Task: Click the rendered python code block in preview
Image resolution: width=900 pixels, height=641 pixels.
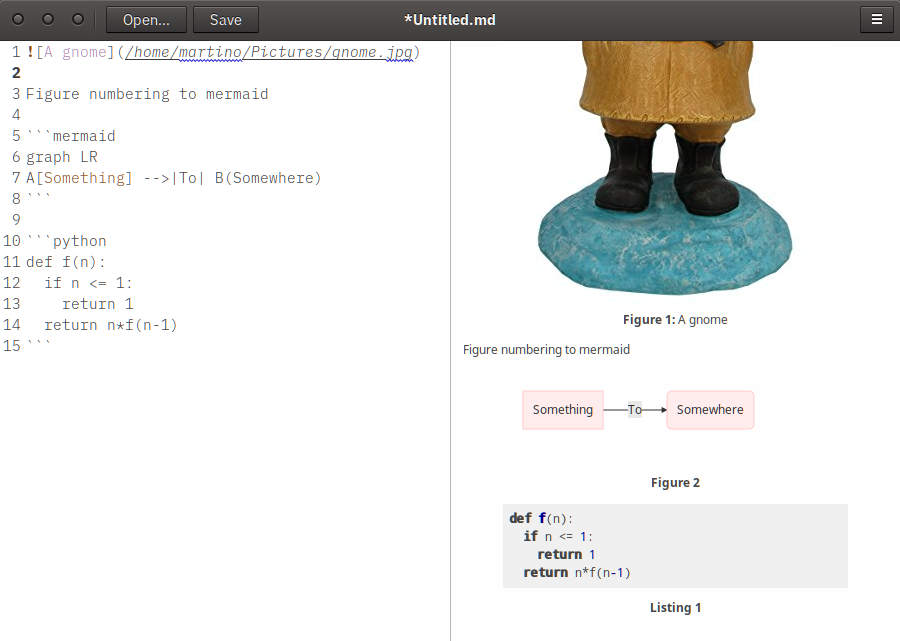Action: 675,546
